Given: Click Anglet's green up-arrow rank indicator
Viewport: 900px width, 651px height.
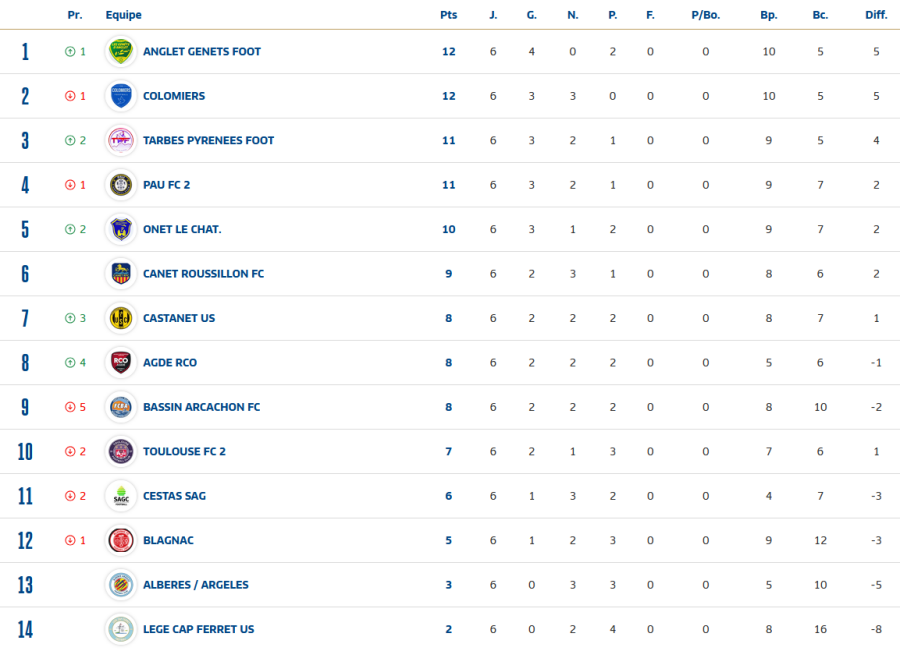Looking at the screenshot, I should [70, 51].
